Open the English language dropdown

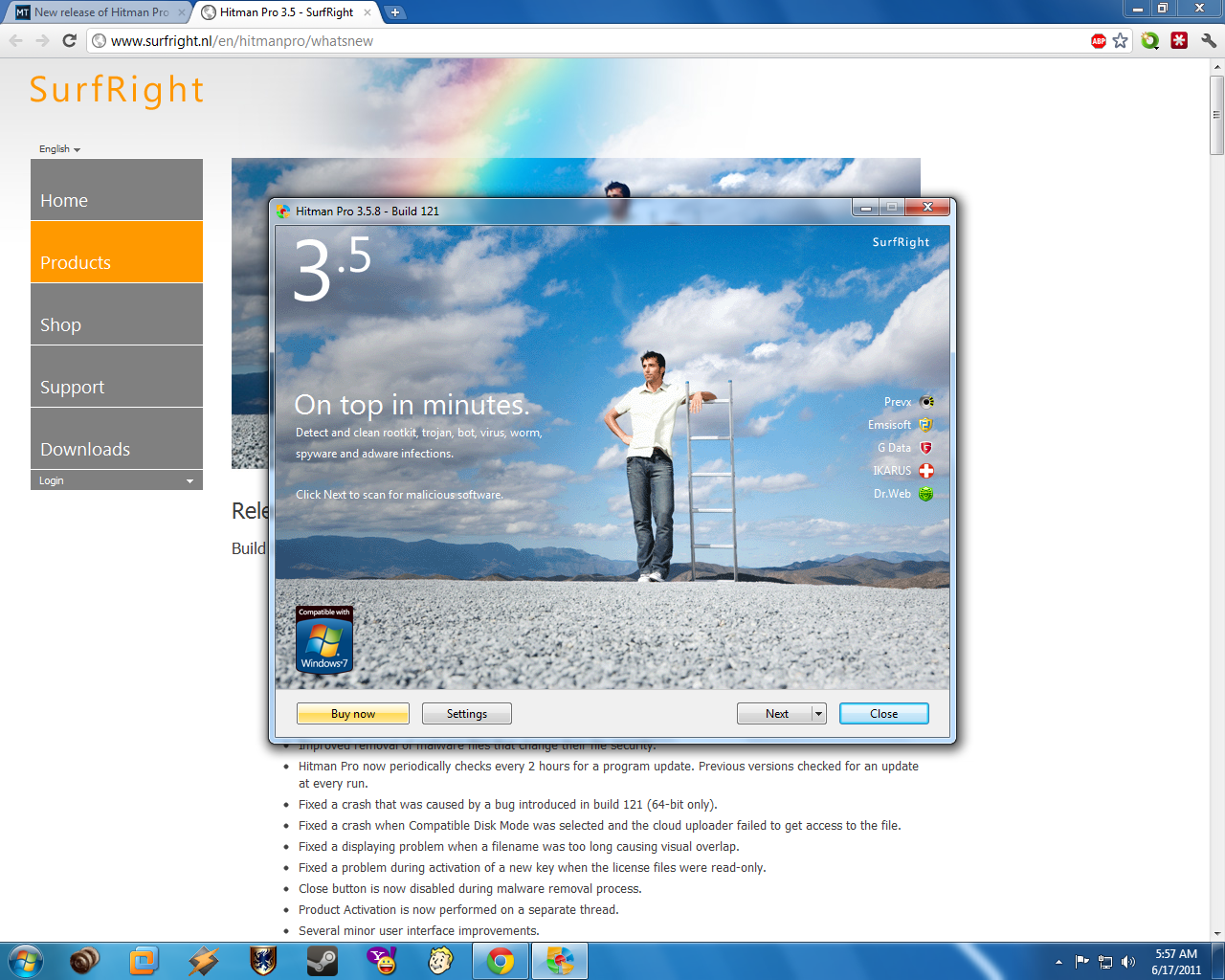tap(59, 149)
